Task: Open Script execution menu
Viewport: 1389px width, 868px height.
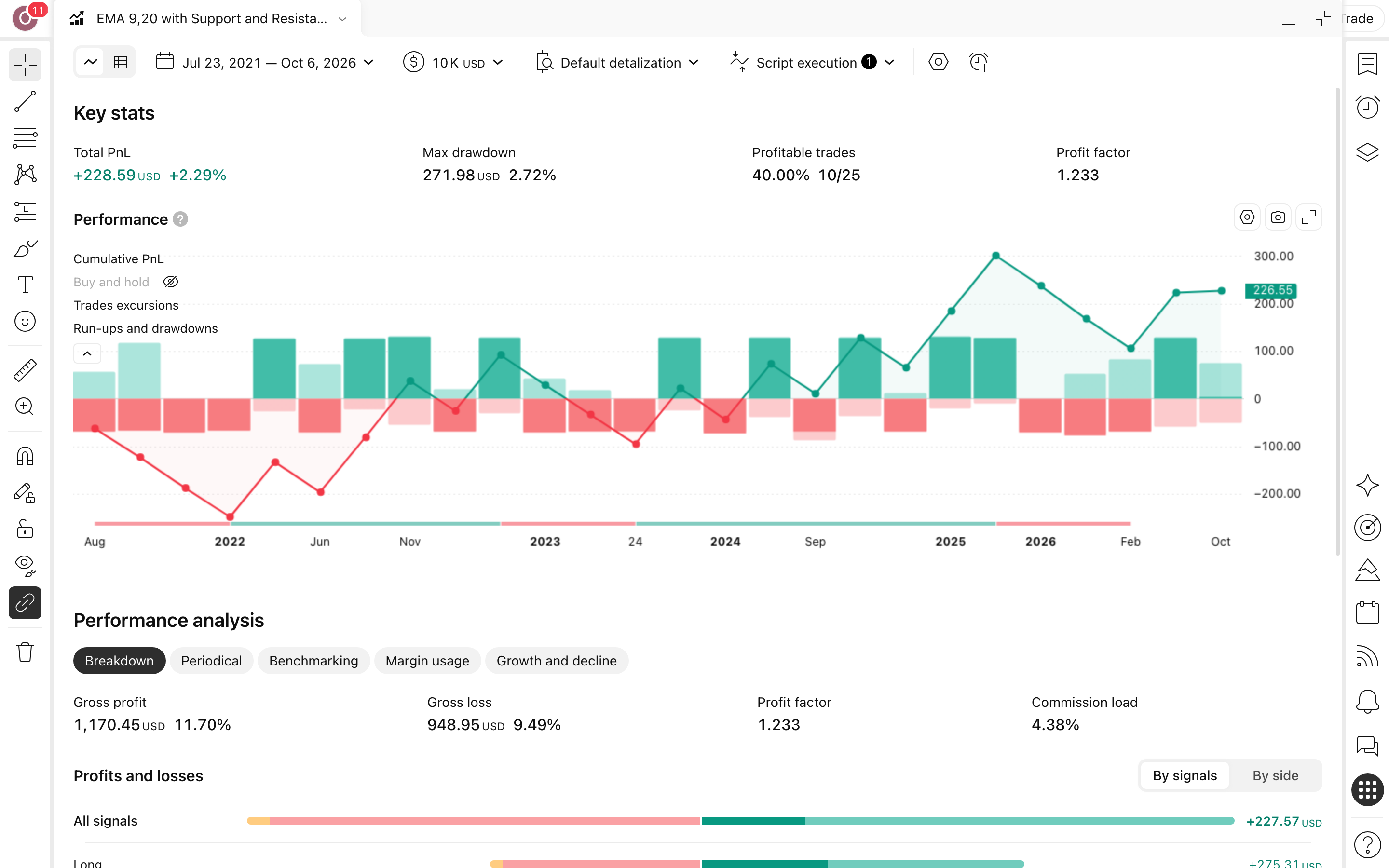Action: (x=812, y=63)
